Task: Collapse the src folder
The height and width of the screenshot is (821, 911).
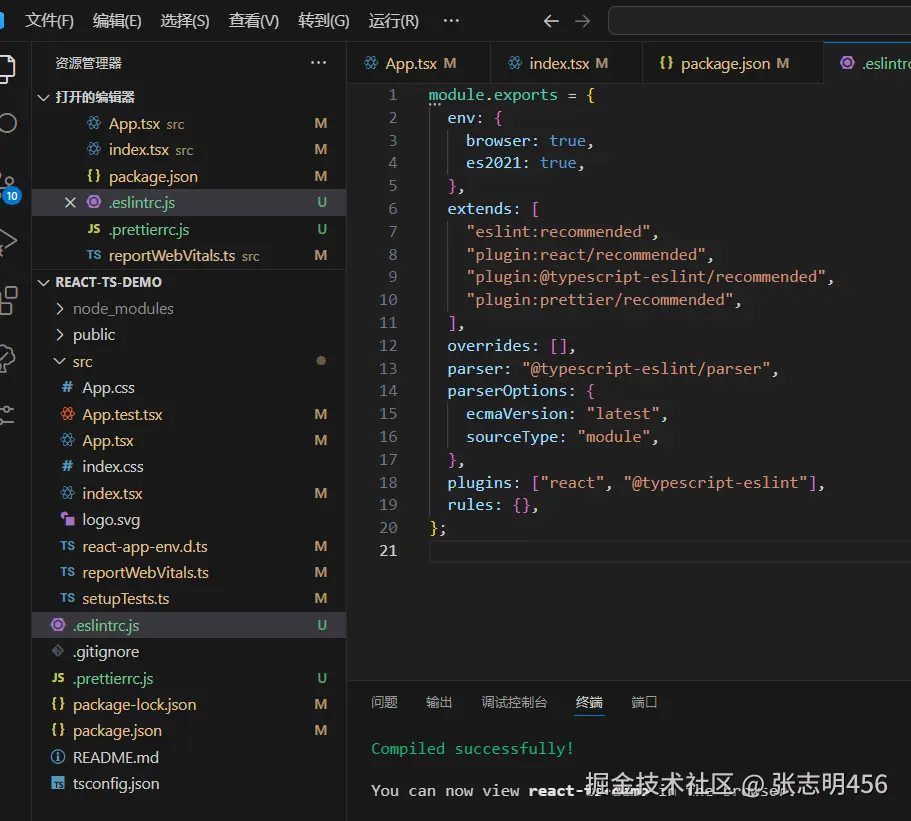Action: point(189,361)
